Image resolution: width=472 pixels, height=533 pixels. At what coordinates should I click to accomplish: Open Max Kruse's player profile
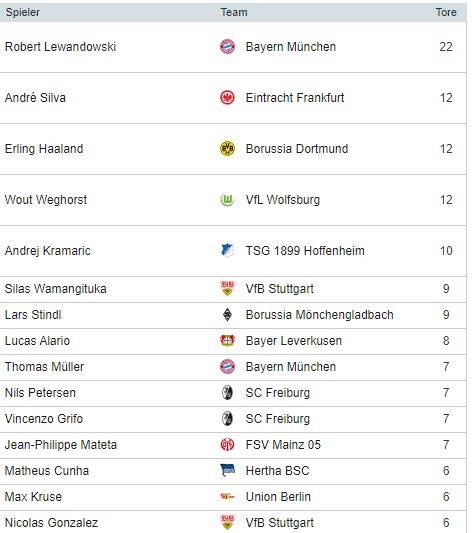tap(33, 497)
